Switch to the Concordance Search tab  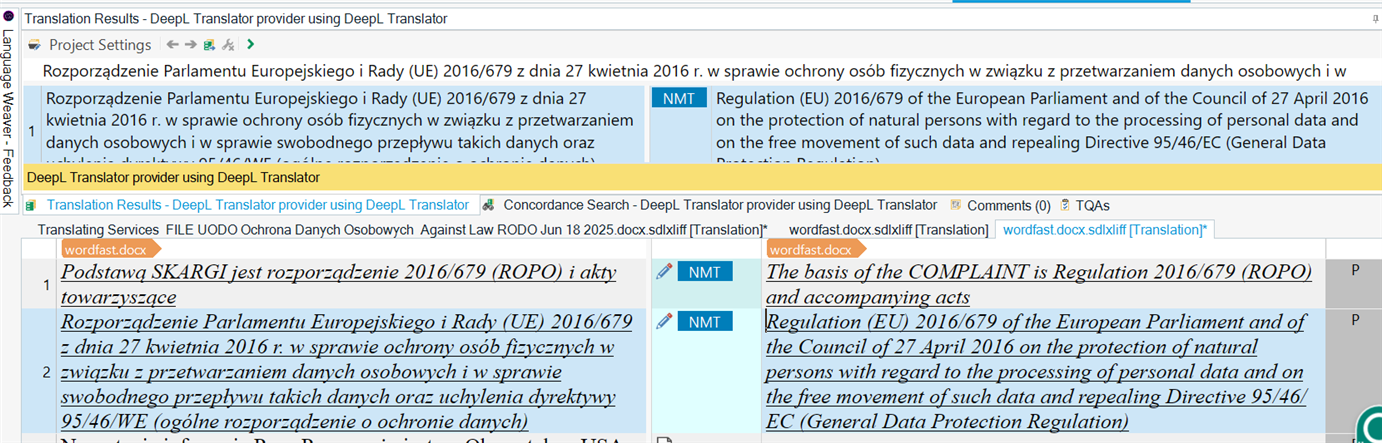pyautogui.click(x=710, y=205)
